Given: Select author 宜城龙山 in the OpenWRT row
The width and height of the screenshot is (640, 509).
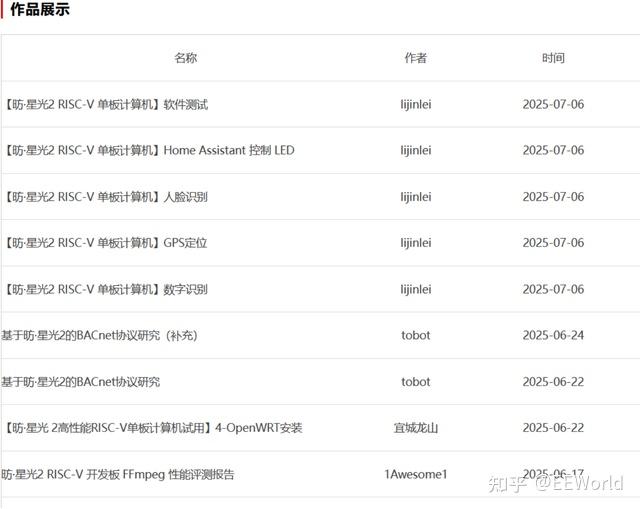Looking at the screenshot, I should click(x=416, y=428).
